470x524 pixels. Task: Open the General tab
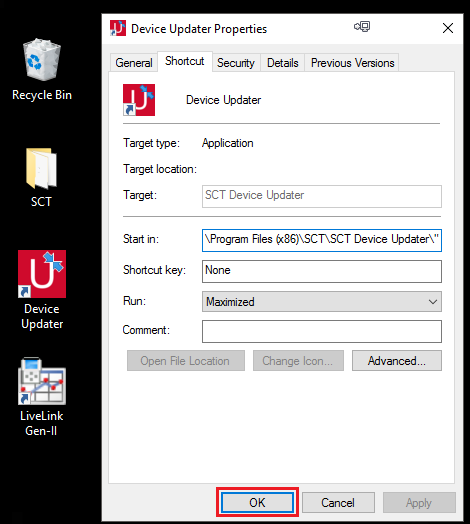click(x=134, y=63)
